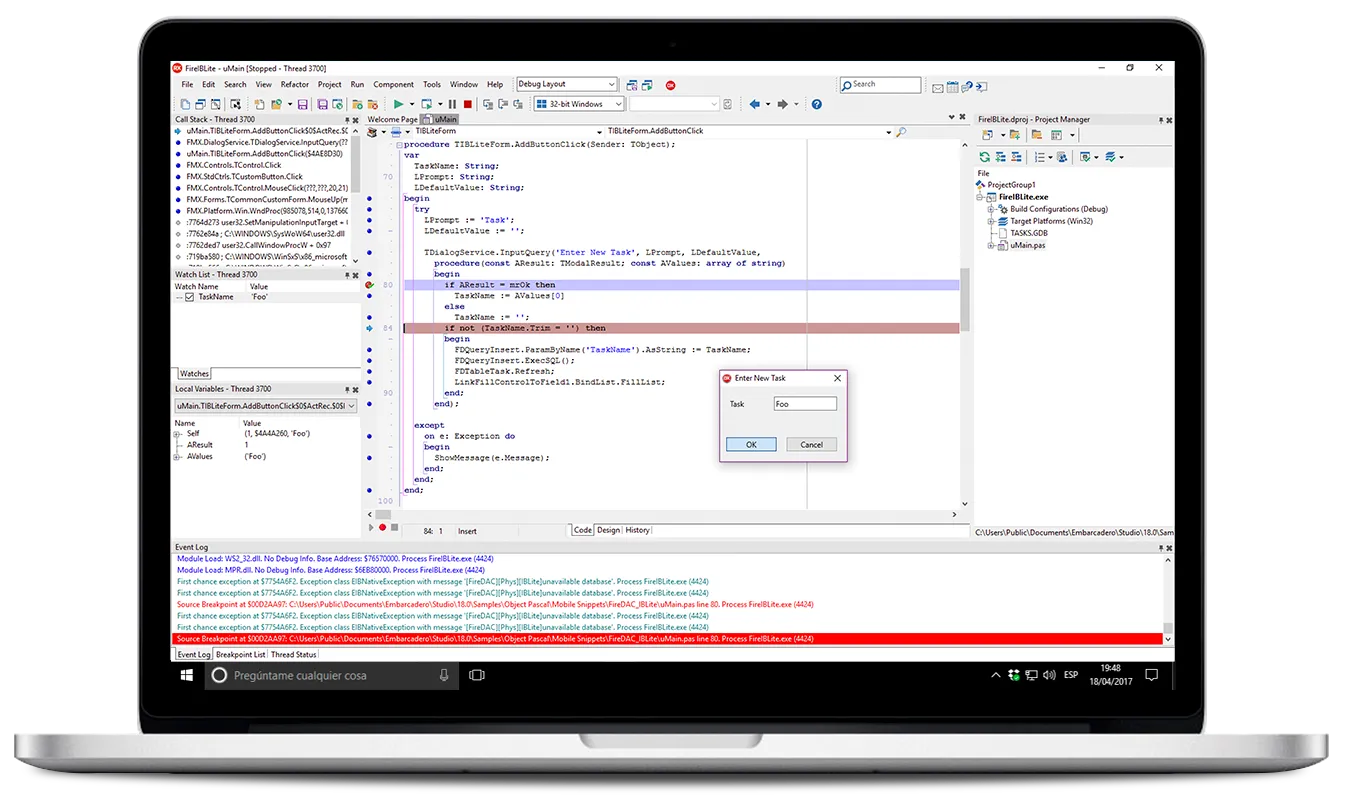Open the Thread Status tab
Viewport: 1349px width, 795px height.
(x=294, y=654)
